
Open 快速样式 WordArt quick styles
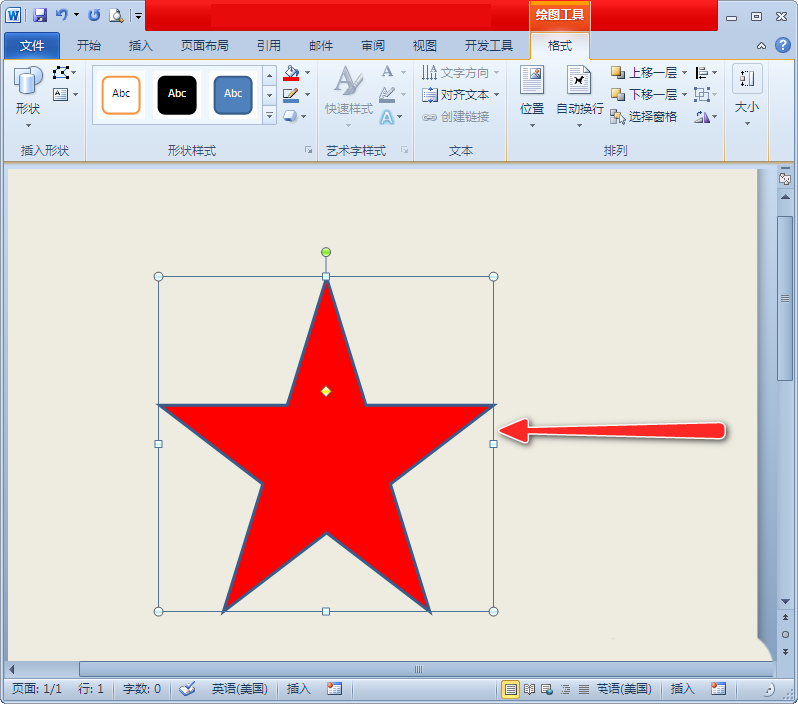349,97
